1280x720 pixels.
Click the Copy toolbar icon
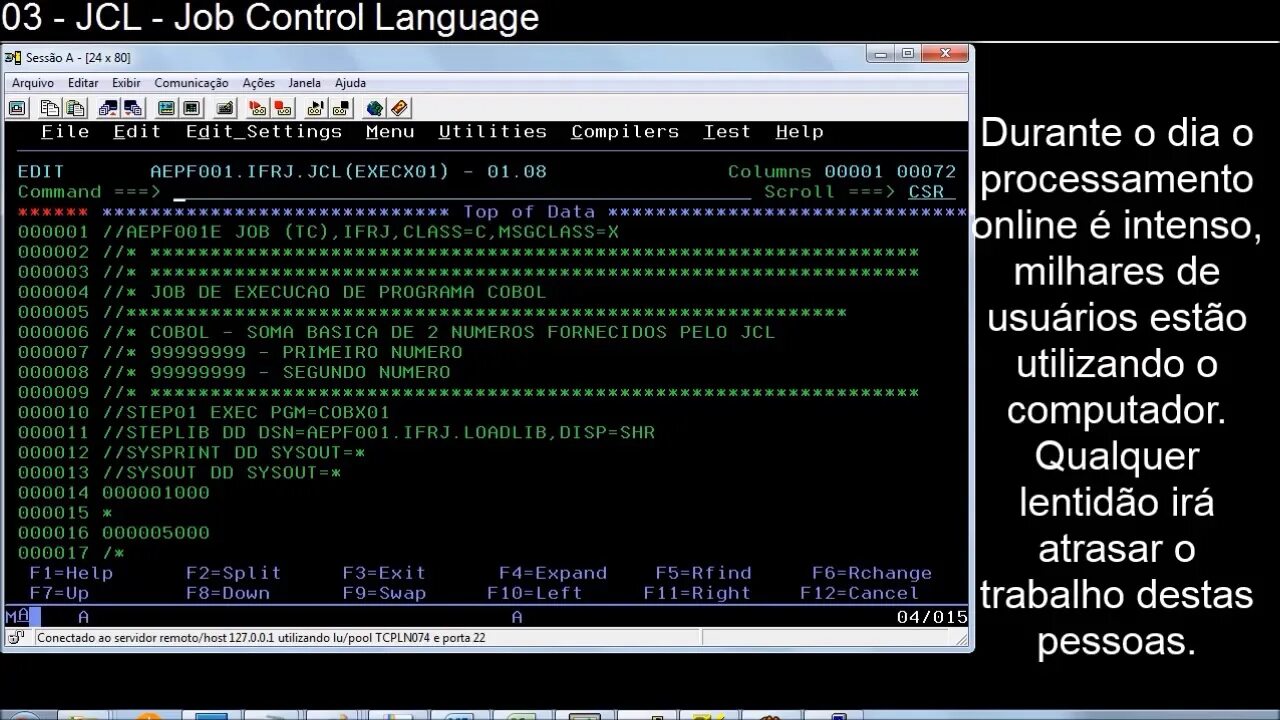pyautogui.click(x=50, y=108)
